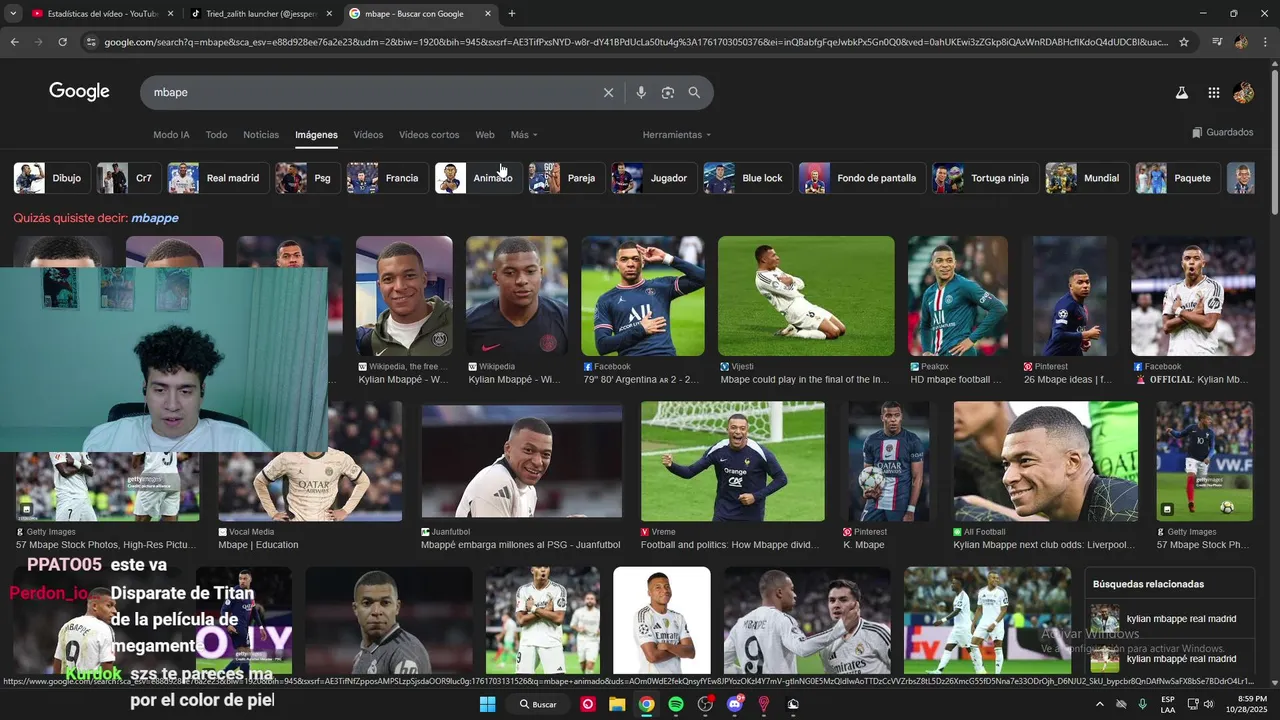The image size is (1280, 720).
Task: Expand the Más dropdown
Action: (524, 135)
